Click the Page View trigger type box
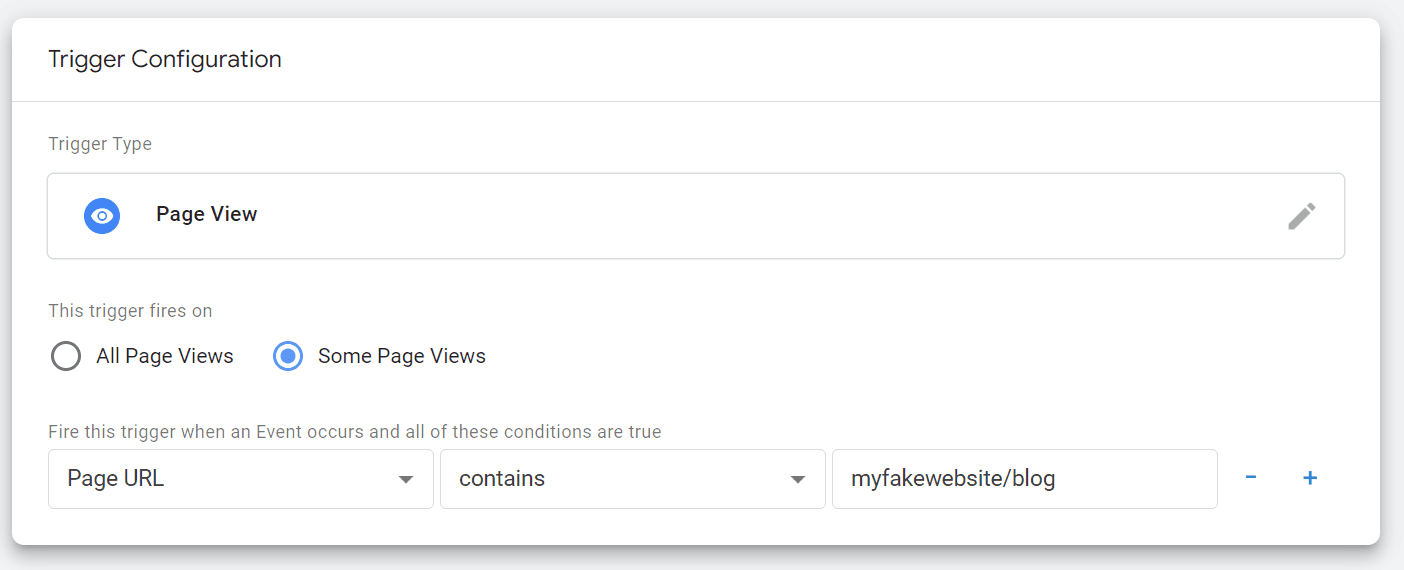This screenshot has height=570, width=1404. pos(700,216)
